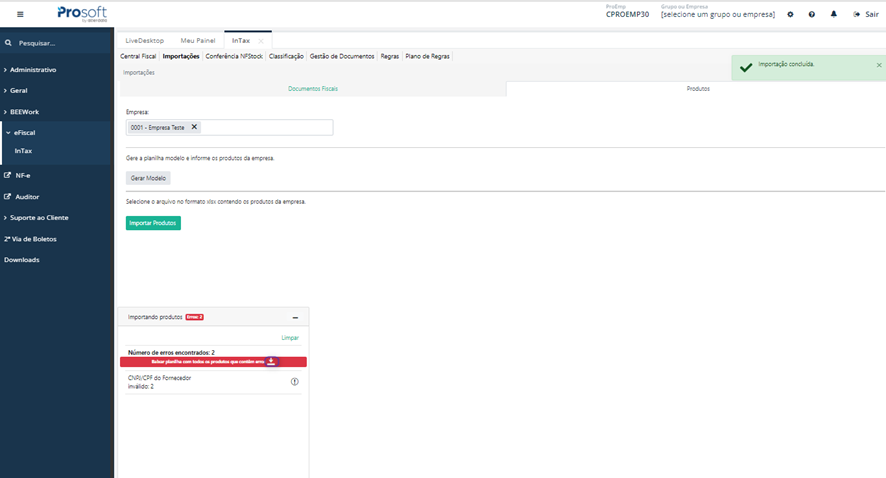Click CPROEMP30 ProEmp label

(627, 15)
